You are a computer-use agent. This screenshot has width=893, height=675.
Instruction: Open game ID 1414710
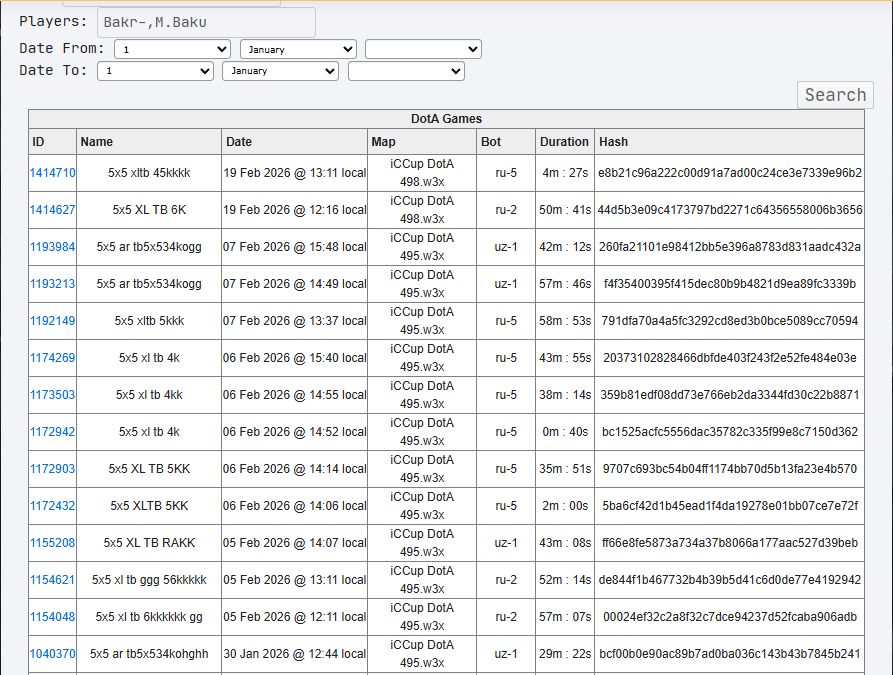[52, 173]
